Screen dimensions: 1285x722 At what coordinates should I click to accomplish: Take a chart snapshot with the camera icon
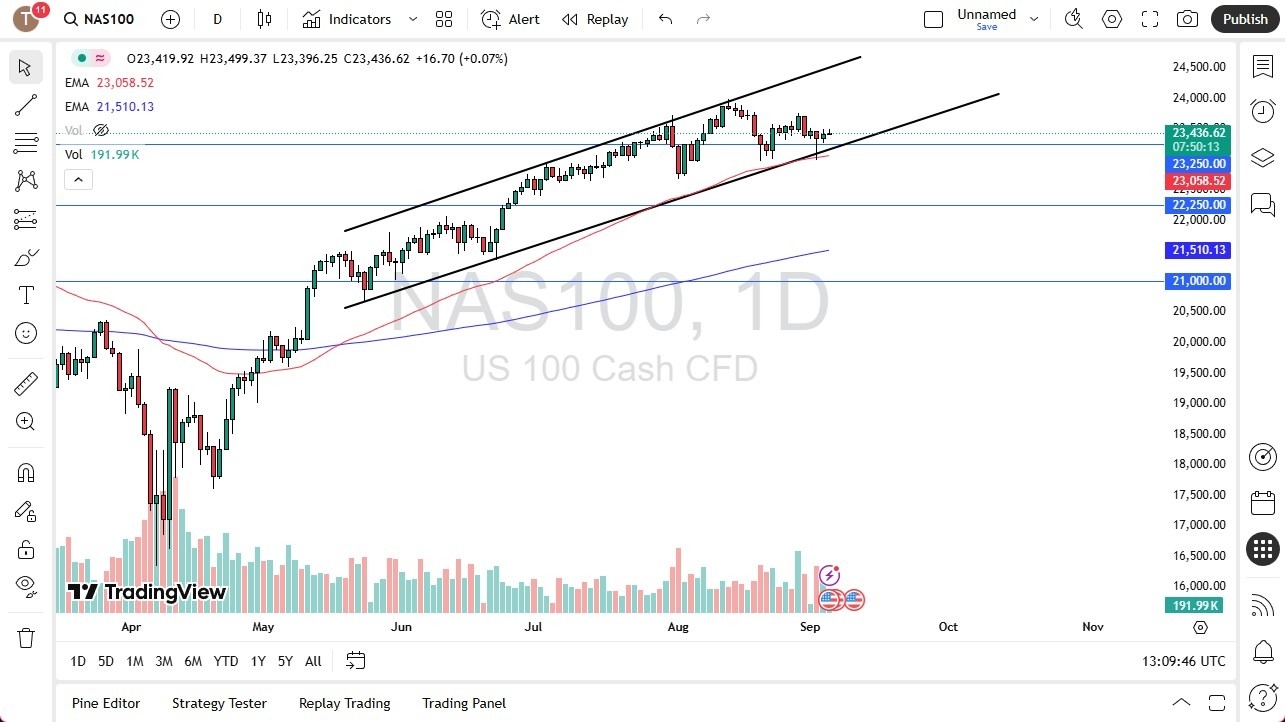coord(1187,19)
